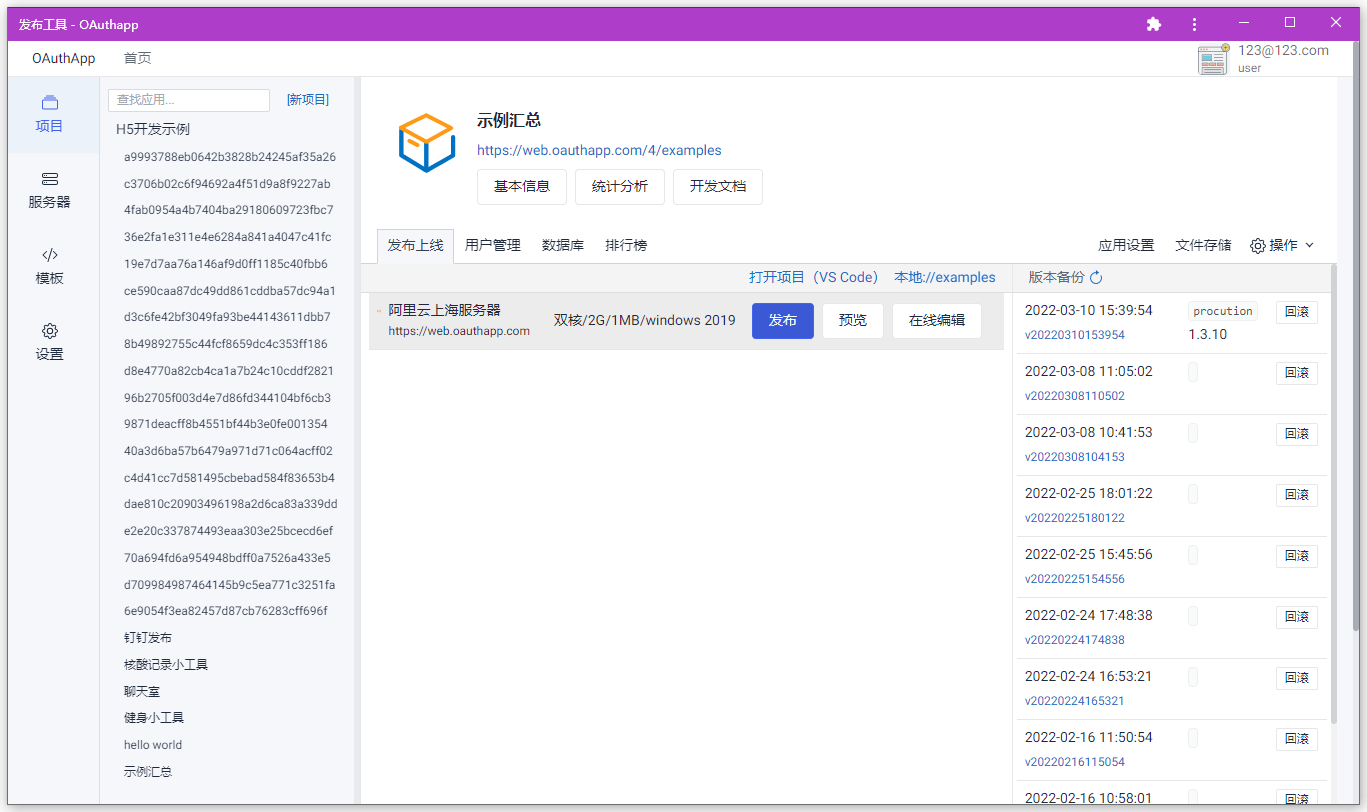1367x812 pixels.
Task: Open 应用设置
Action: [x=1126, y=245]
